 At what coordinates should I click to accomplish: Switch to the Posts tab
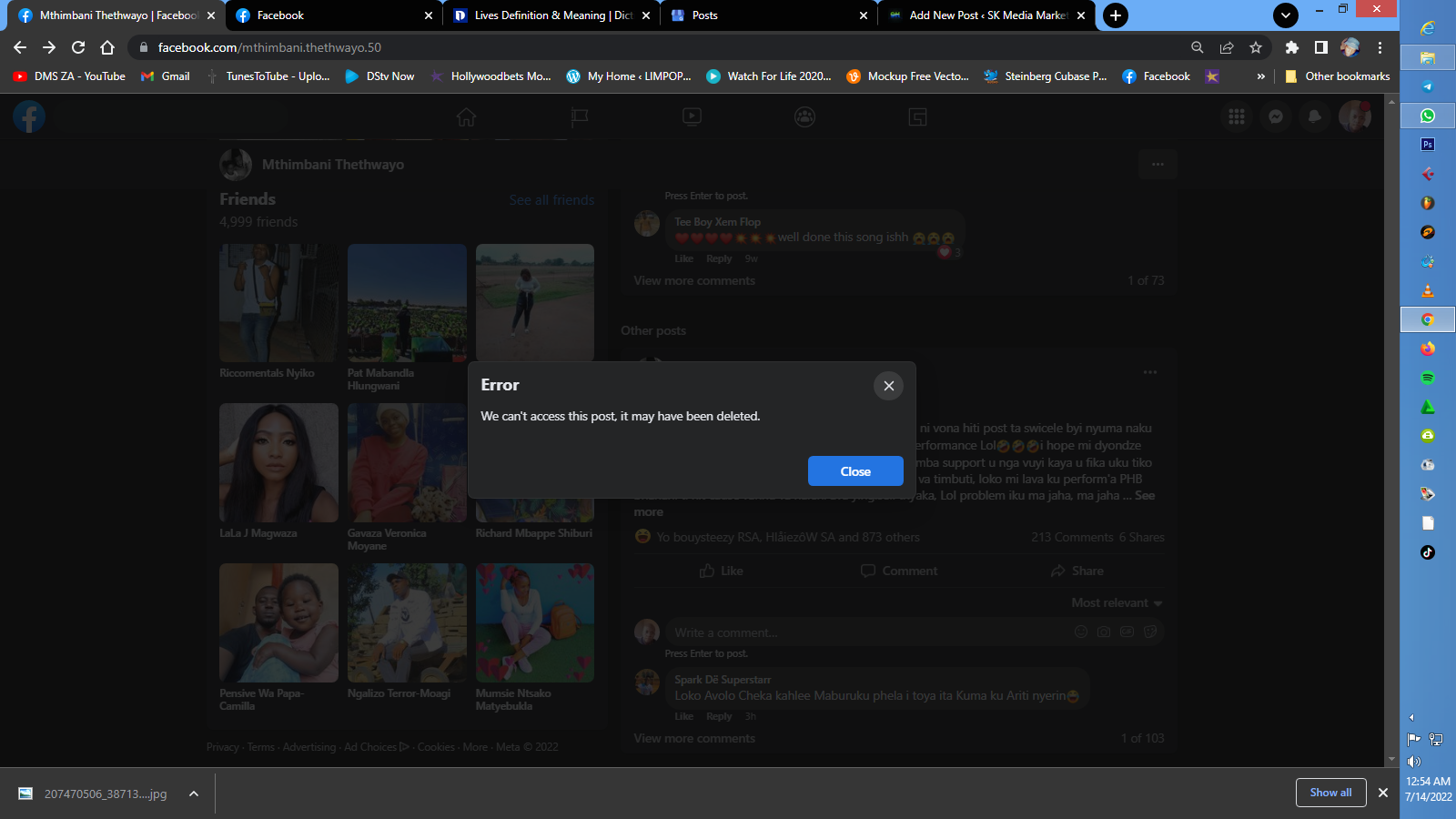tap(769, 15)
